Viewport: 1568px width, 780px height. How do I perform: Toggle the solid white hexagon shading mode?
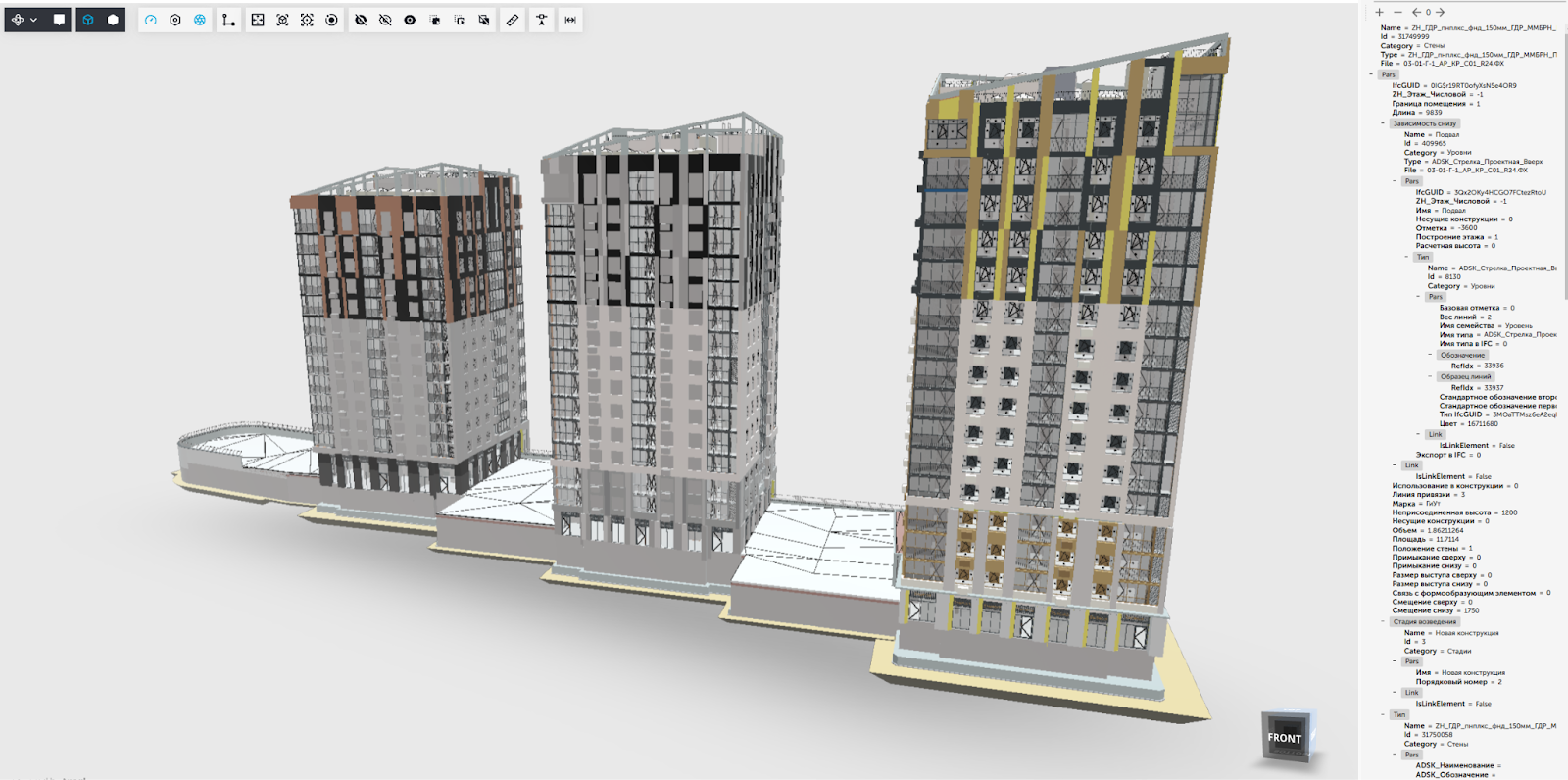[x=114, y=20]
